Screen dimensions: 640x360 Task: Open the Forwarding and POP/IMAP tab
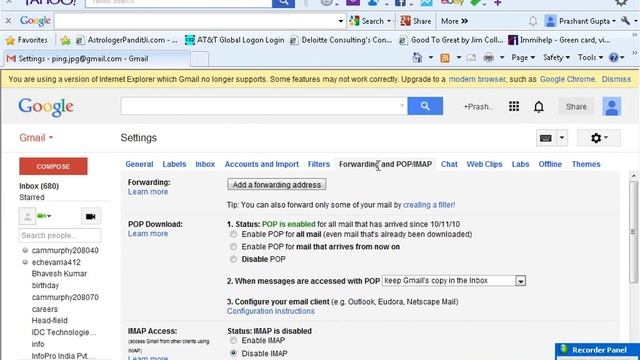pos(385,164)
